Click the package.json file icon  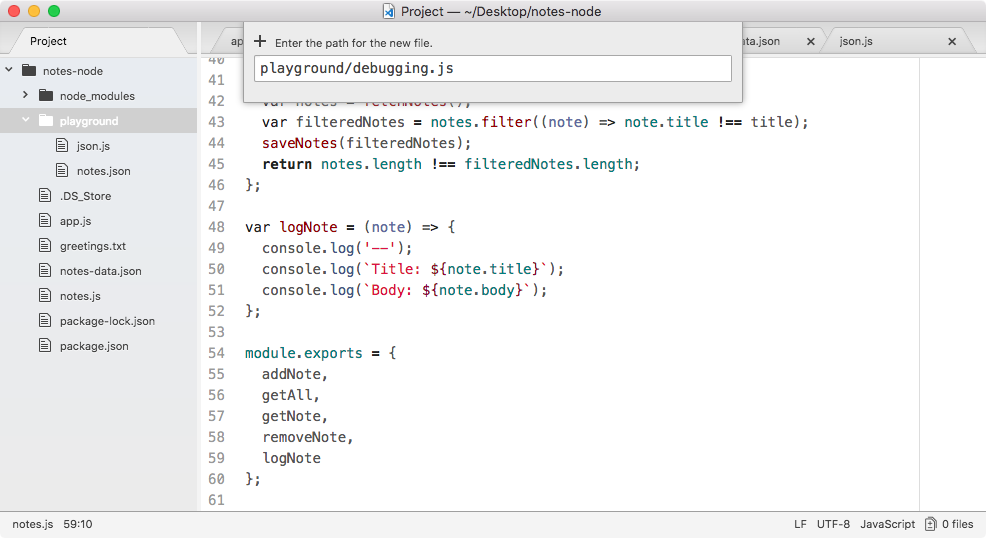click(x=45, y=345)
